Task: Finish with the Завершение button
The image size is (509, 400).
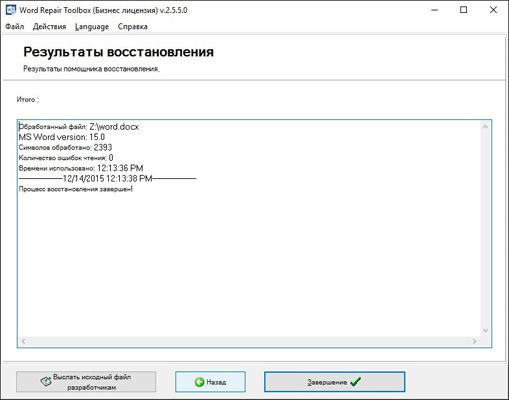Action: pyautogui.click(x=335, y=382)
